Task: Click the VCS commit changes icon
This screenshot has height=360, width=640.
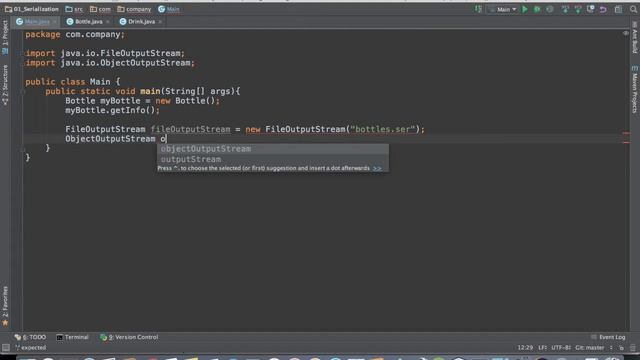Action: click(x=578, y=9)
